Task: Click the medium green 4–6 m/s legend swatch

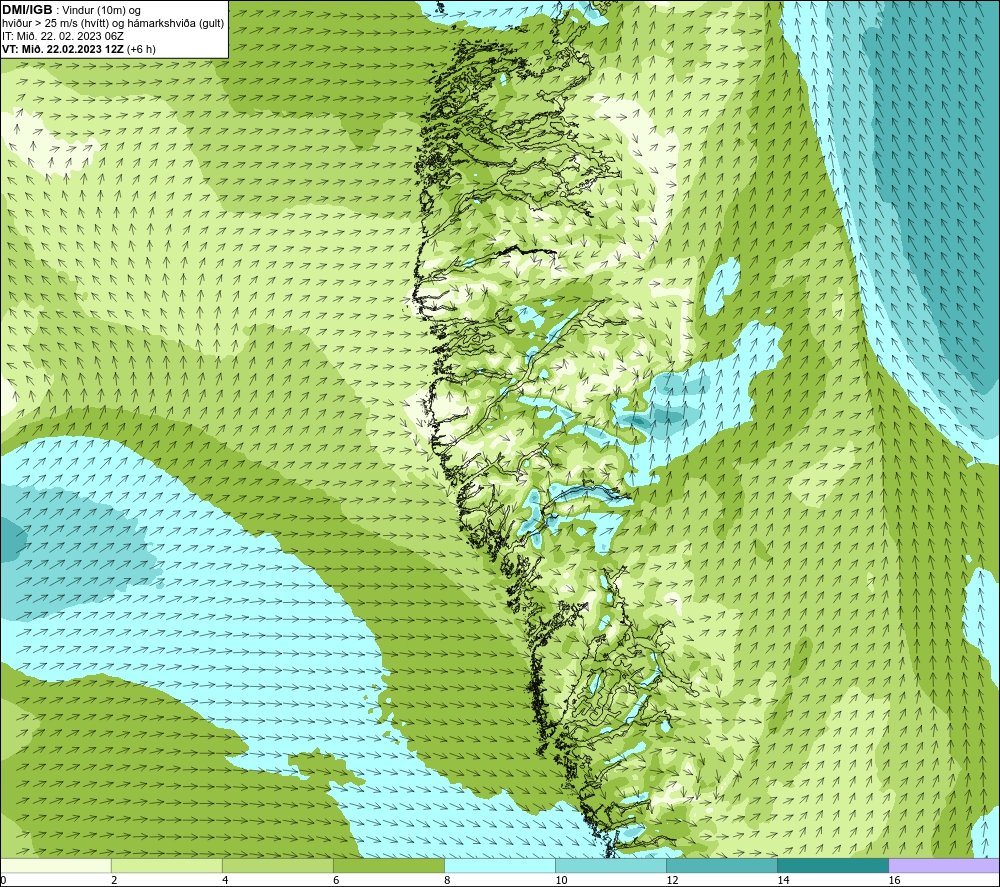Action: 278,865
